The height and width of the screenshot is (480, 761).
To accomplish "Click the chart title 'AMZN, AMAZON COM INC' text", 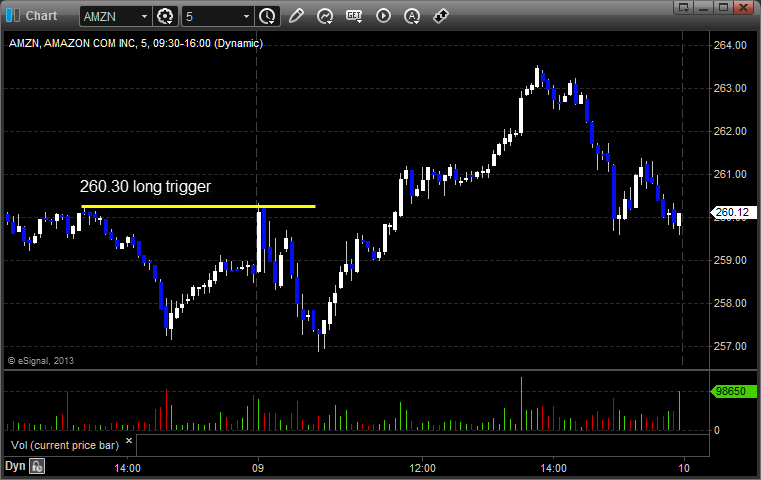I will click(x=72, y=43).
